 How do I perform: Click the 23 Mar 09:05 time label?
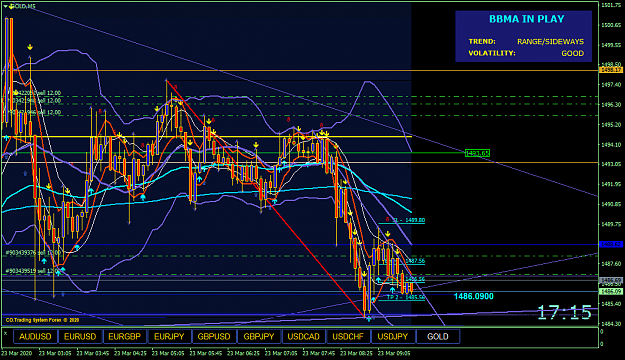click(x=394, y=353)
